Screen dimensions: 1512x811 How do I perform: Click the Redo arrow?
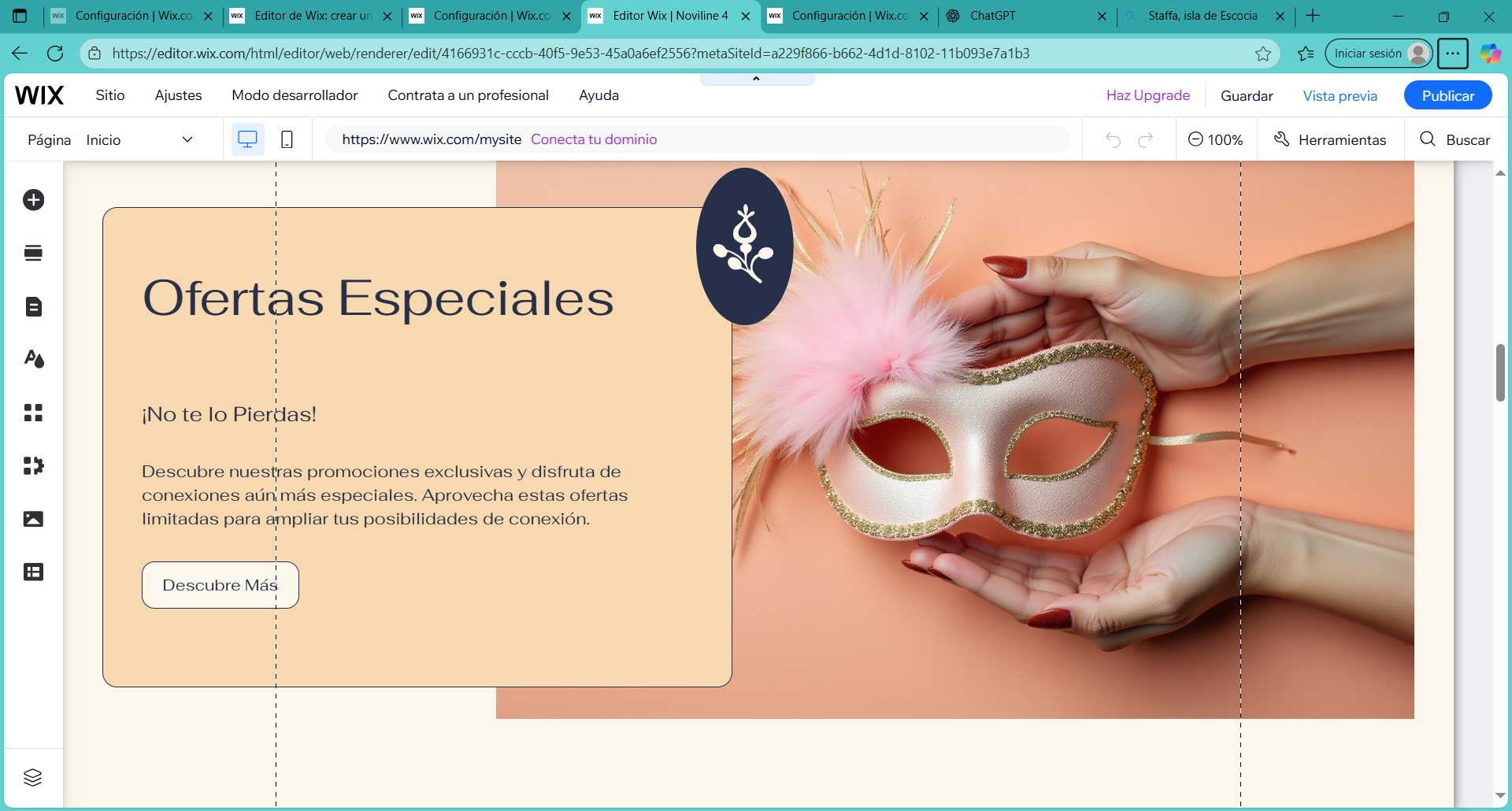(x=1146, y=139)
